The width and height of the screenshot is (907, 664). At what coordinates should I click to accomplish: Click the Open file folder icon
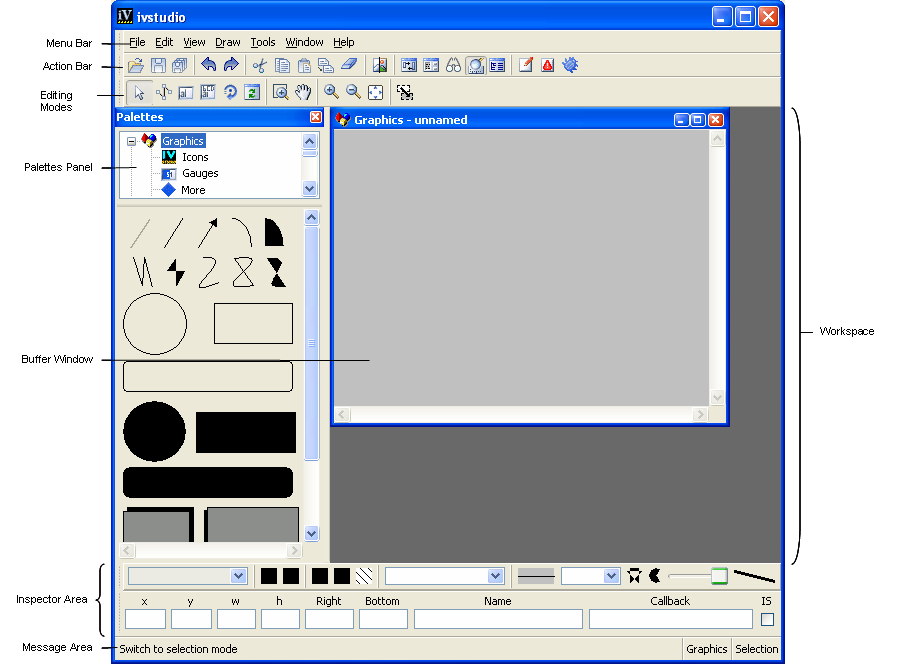(135, 66)
